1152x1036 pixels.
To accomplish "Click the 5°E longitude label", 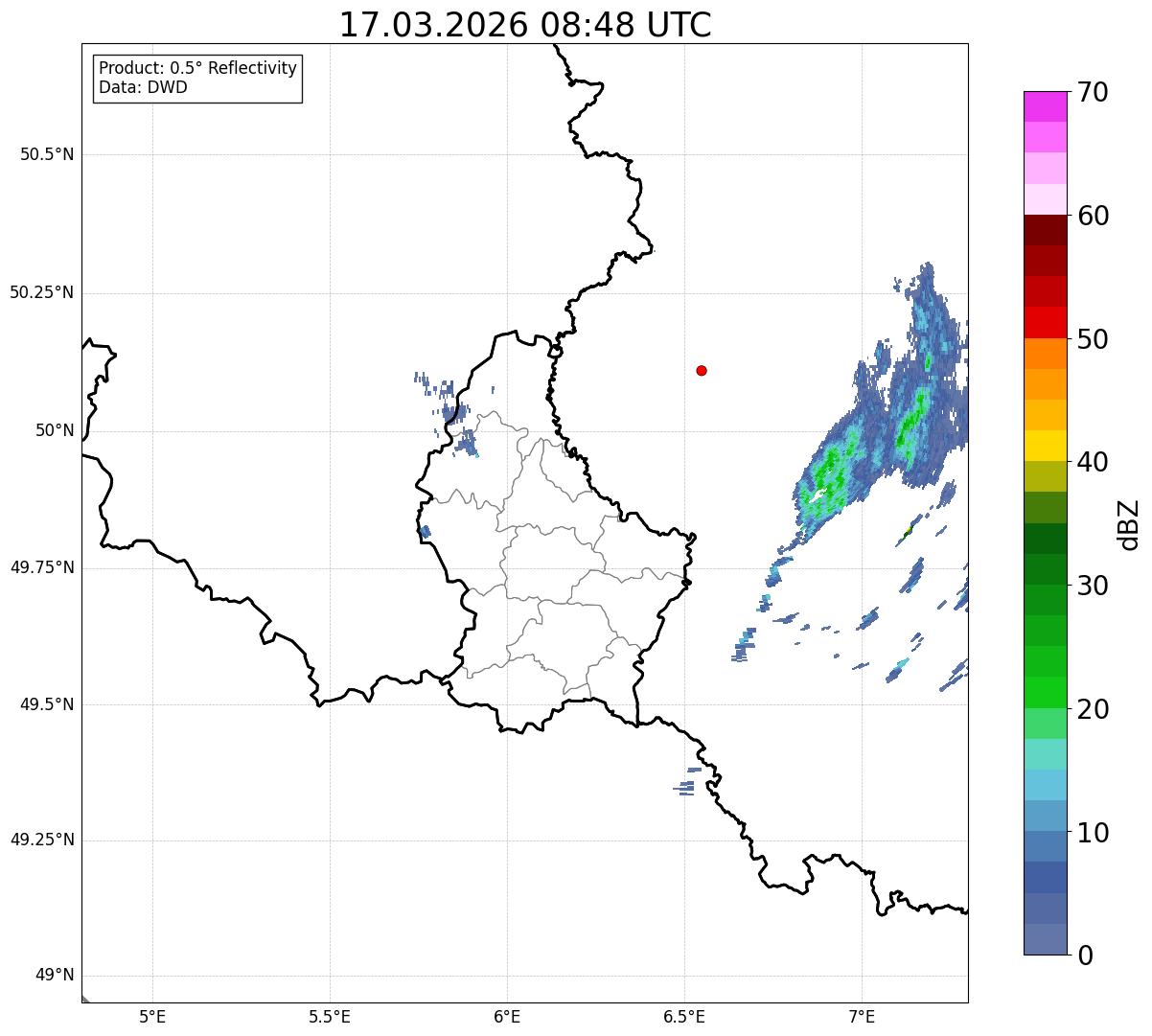I will click(x=152, y=1016).
